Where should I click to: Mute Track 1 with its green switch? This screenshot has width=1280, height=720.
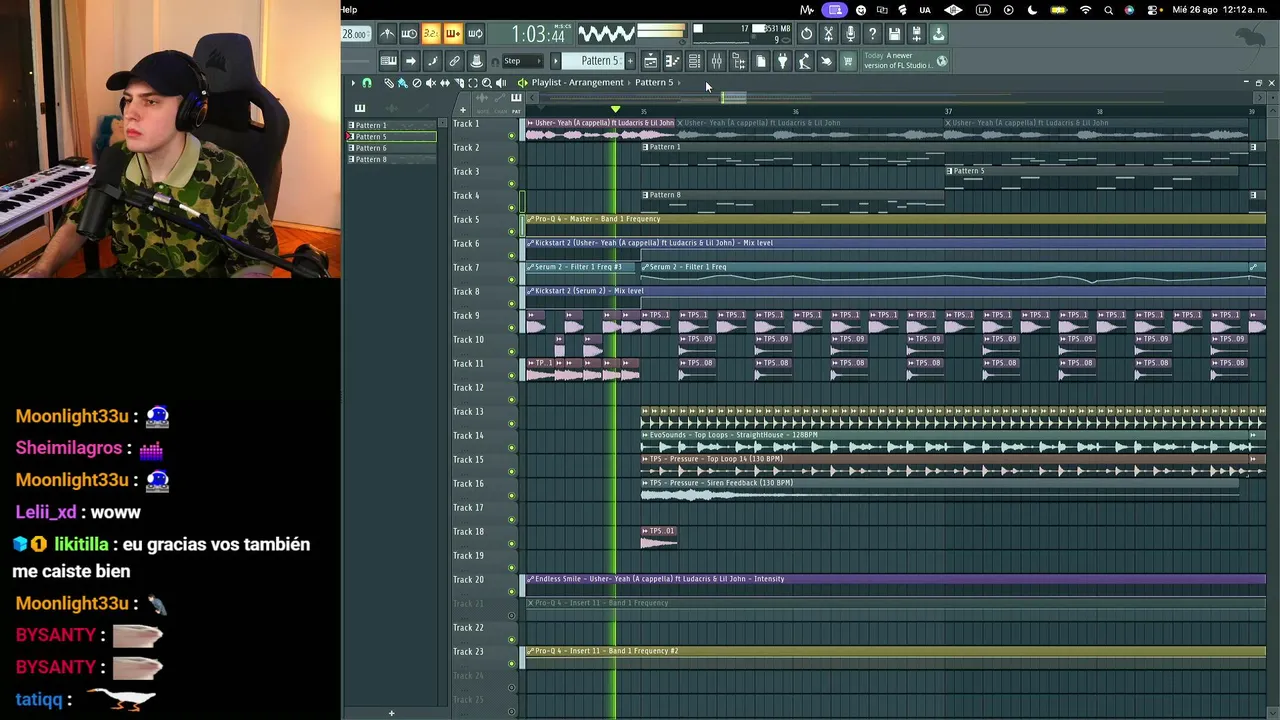[512, 135]
